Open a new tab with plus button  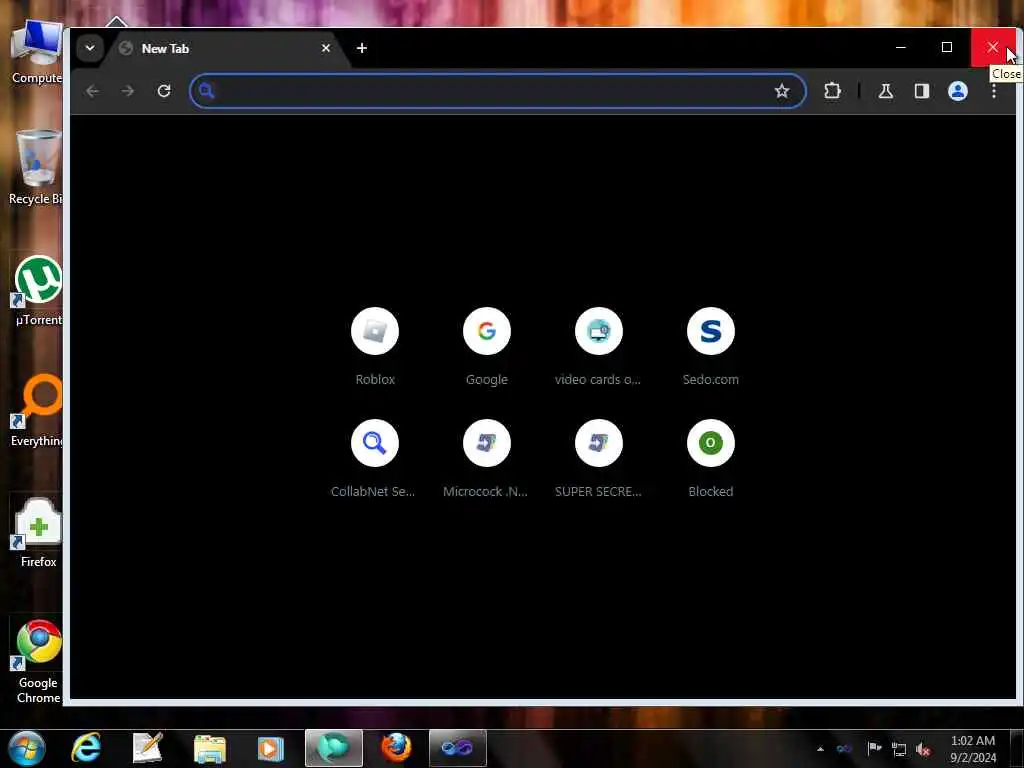click(x=362, y=48)
